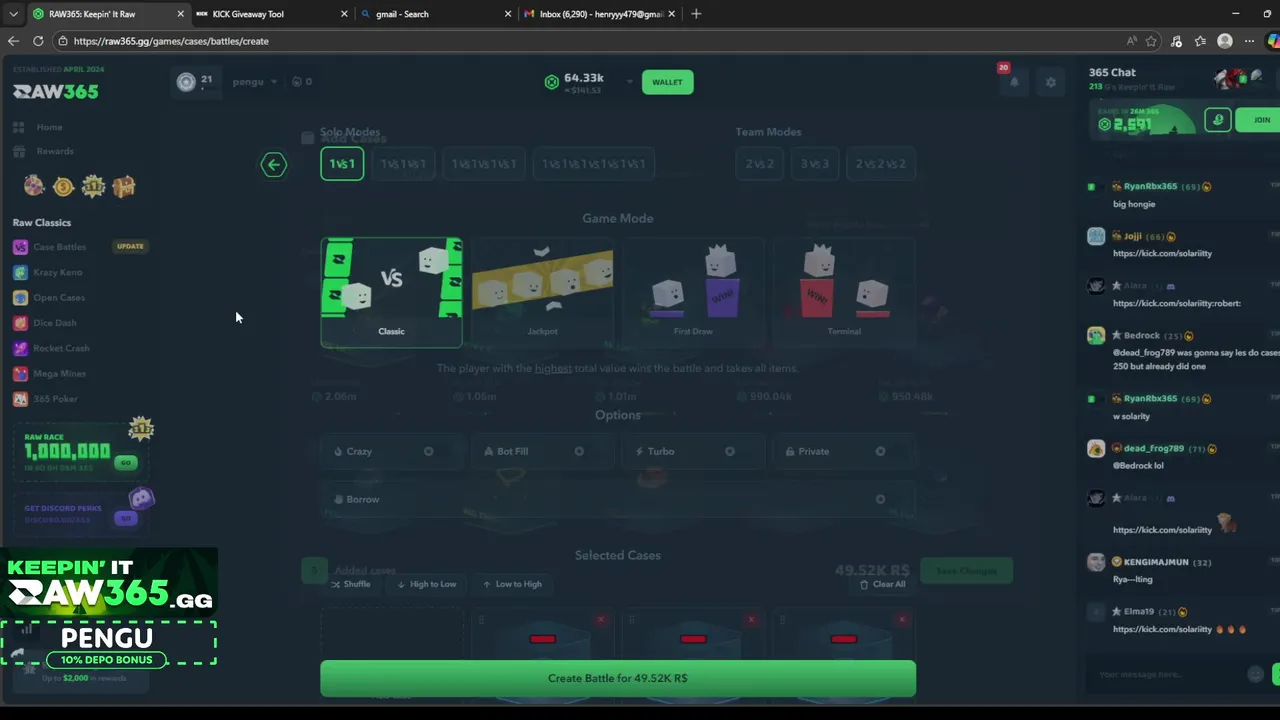This screenshot has height=720, width=1280.
Task: Select the 3 vs 3 team mode
Action: click(x=814, y=164)
